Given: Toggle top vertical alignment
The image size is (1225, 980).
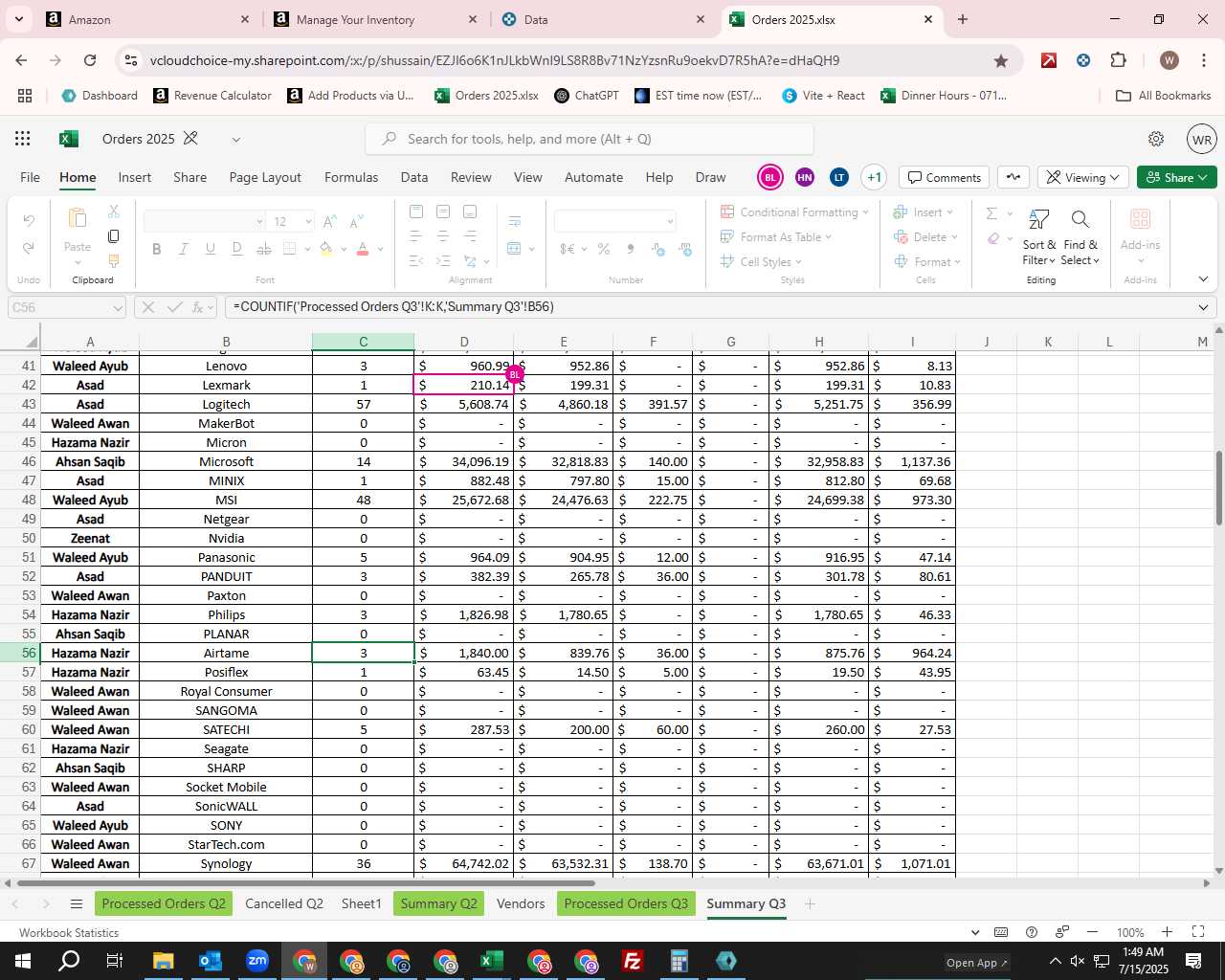Looking at the screenshot, I should click(415, 212).
